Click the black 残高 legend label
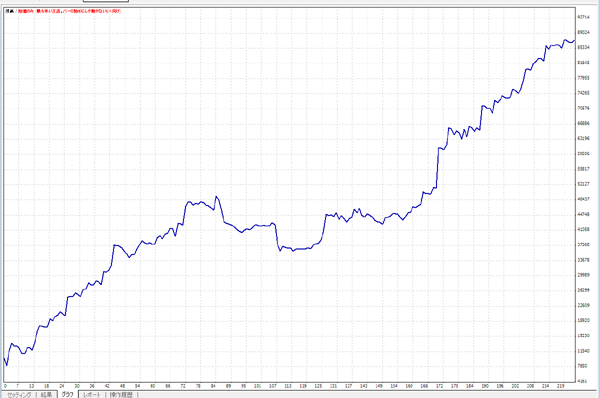Image resolution: width=600 pixels, height=398 pixels. pyautogui.click(x=10, y=11)
